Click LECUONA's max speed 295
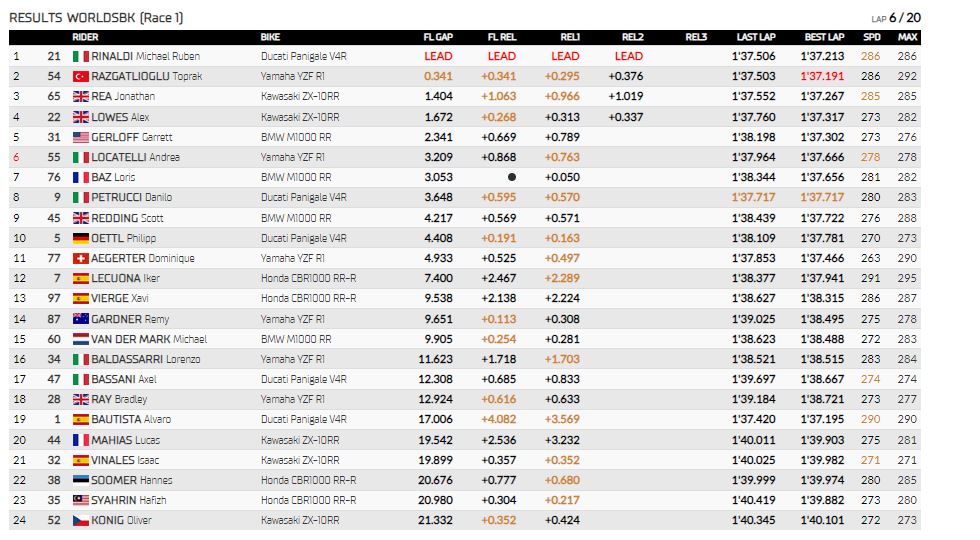The height and width of the screenshot is (540, 980). coord(907,278)
